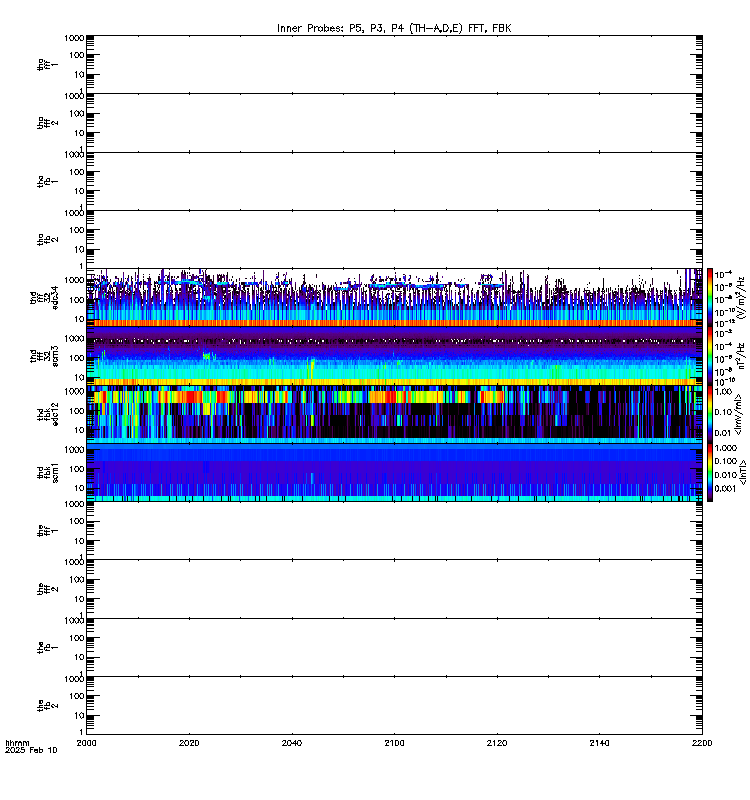Click the 2020 time axis label

click(x=189, y=743)
